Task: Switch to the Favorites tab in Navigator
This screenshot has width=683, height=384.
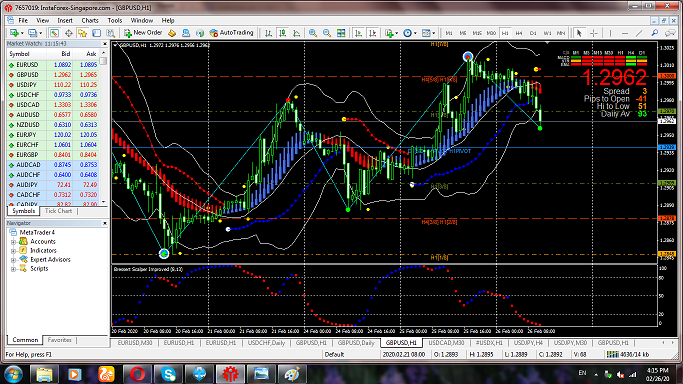Action: 59,340
